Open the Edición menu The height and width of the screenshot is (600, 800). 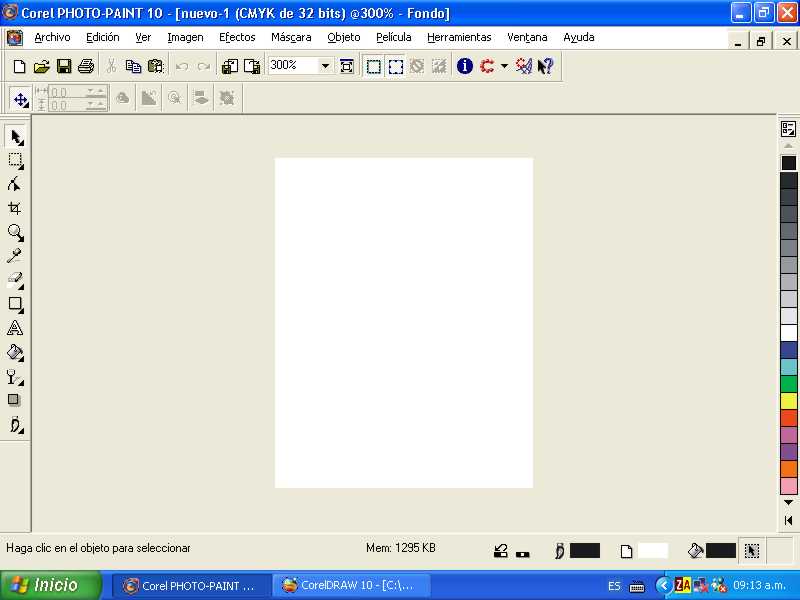103,37
